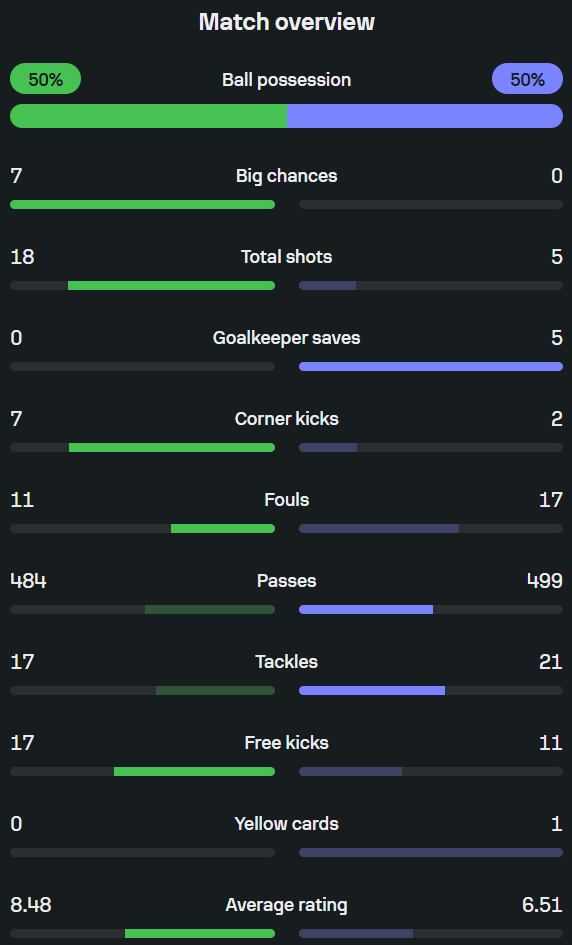Click the green Free kicks bar
Screen dimensions: 572x945
click(x=194, y=771)
